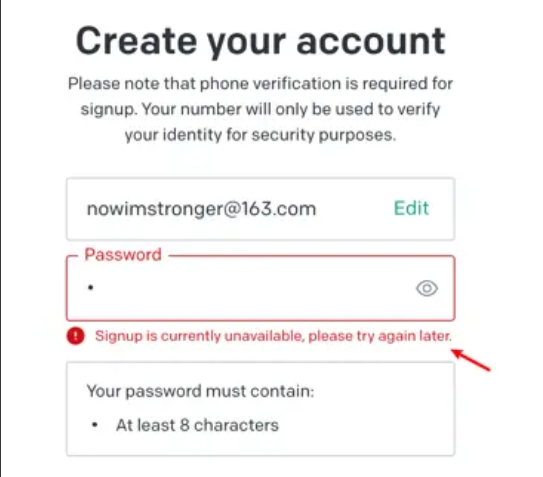543x477 pixels.
Task: Edit the email address
Action: [411, 208]
